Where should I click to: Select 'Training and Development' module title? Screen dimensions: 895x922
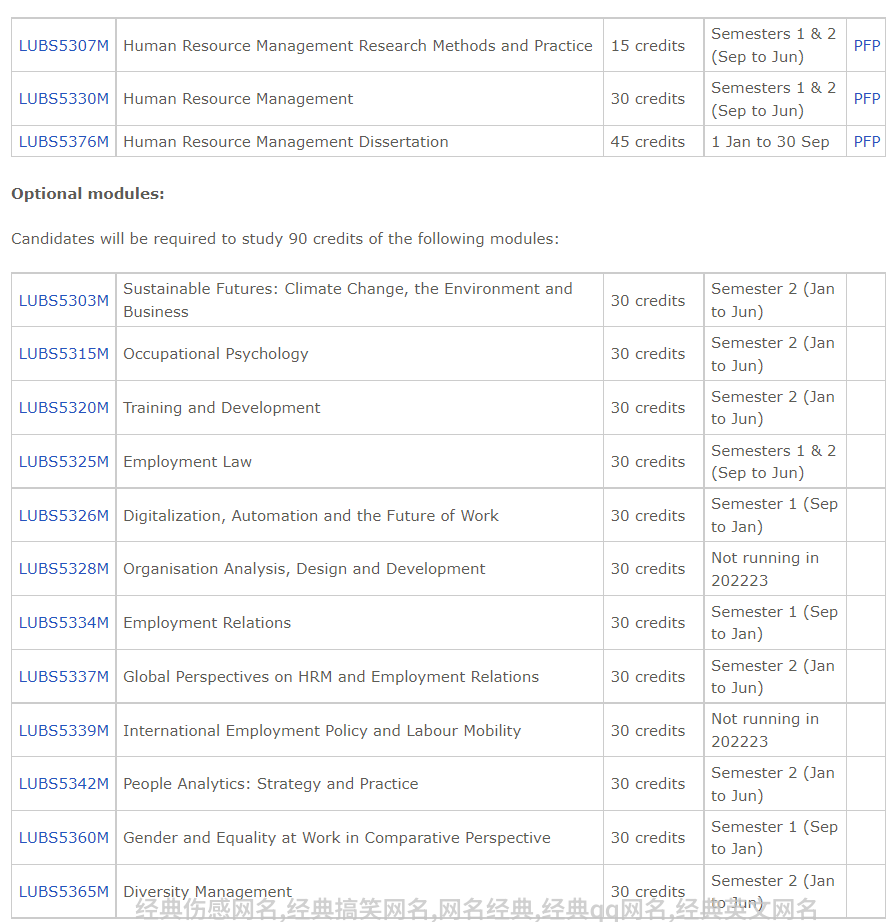pyautogui.click(x=222, y=407)
